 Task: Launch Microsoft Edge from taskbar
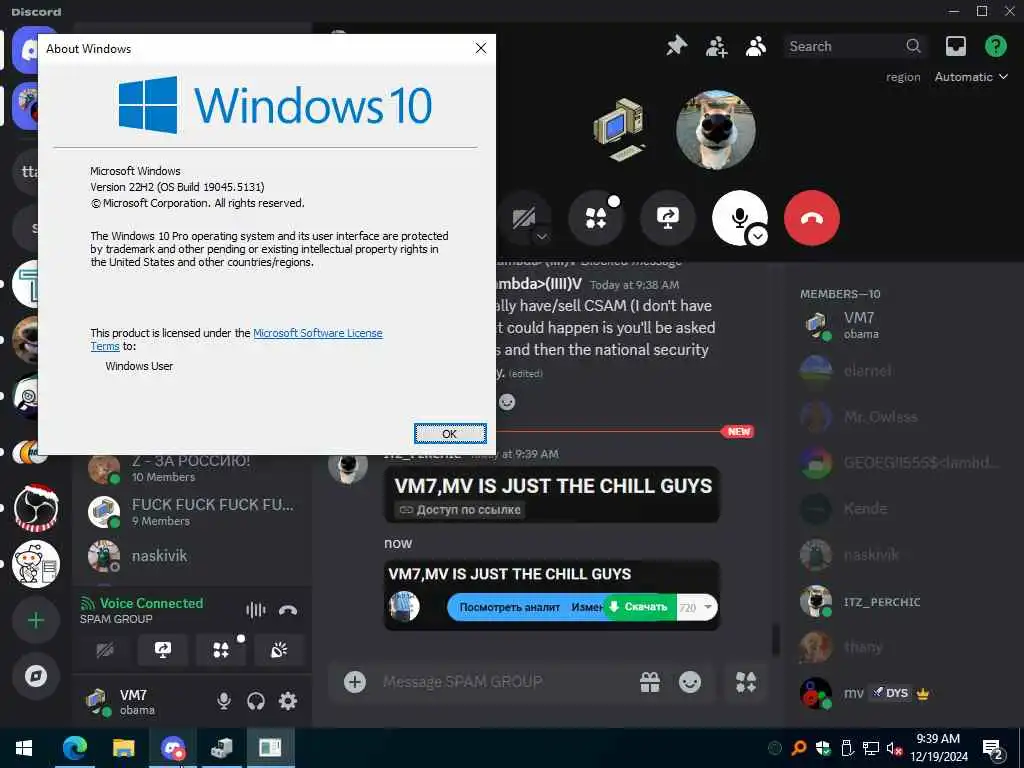tap(74, 748)
